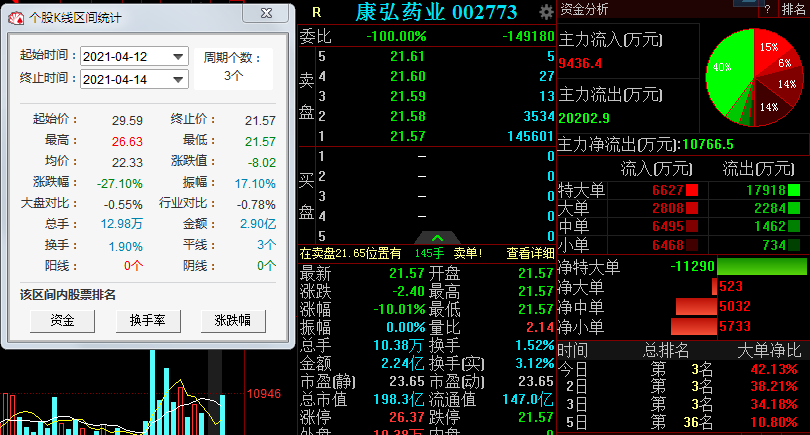
Task: Click the green 特大单 outflow color block
Action: click(794, 190)
